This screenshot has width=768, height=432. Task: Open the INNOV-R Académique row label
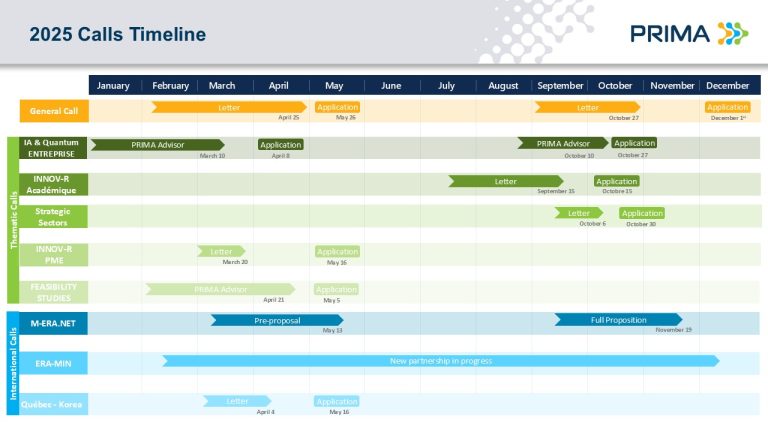click(x=54, y=184)
